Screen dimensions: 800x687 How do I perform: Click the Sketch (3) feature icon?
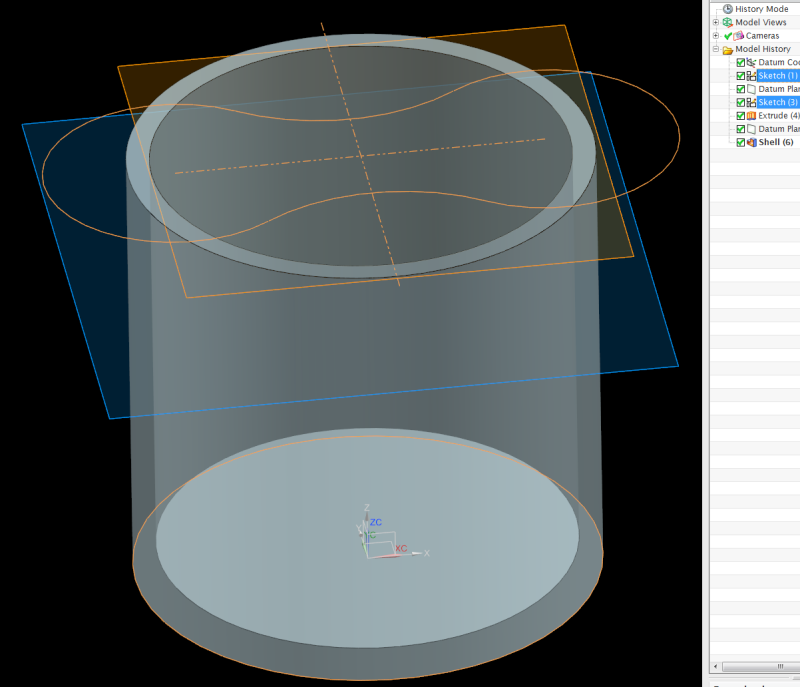751,102
